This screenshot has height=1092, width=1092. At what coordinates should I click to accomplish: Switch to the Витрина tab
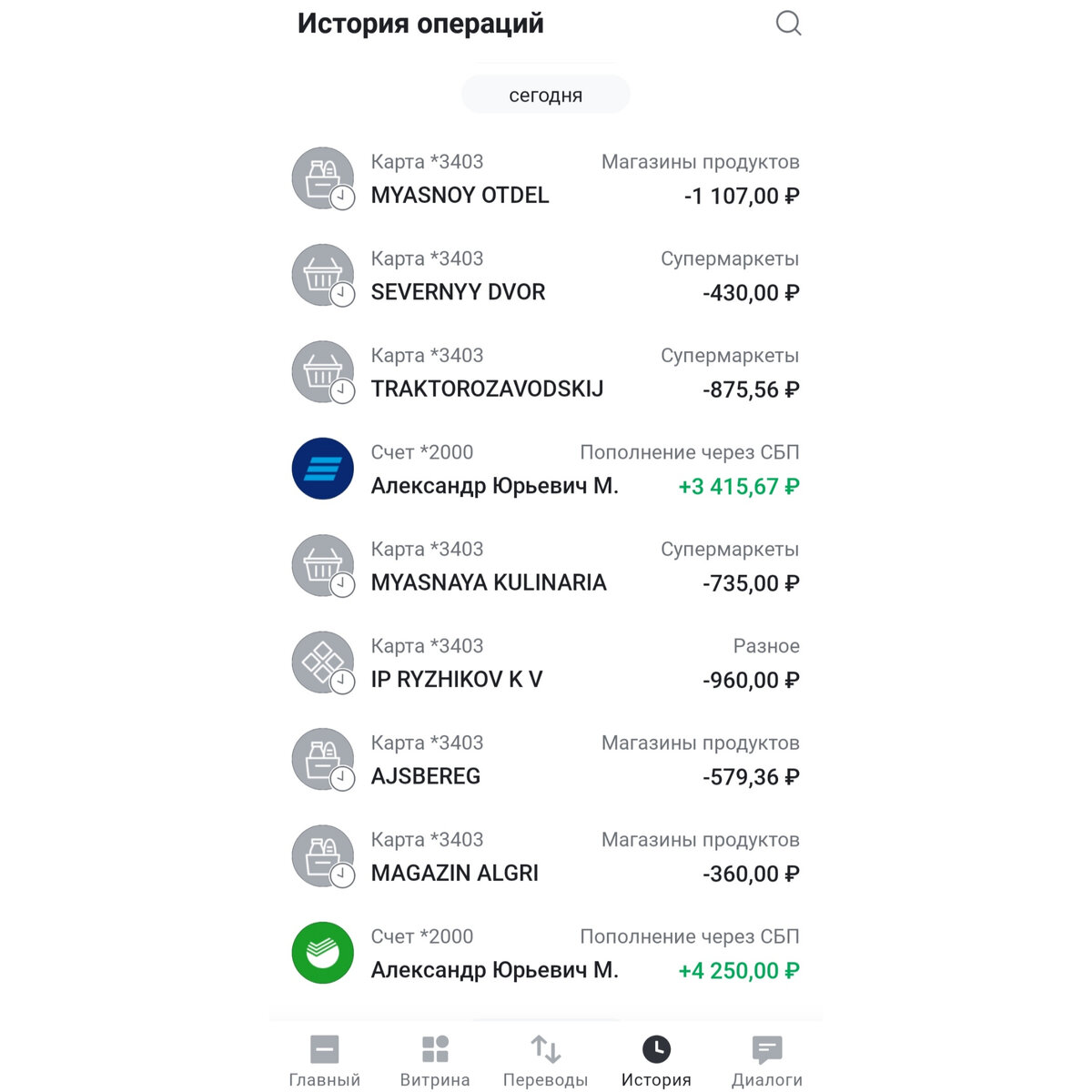[435, 1061]
